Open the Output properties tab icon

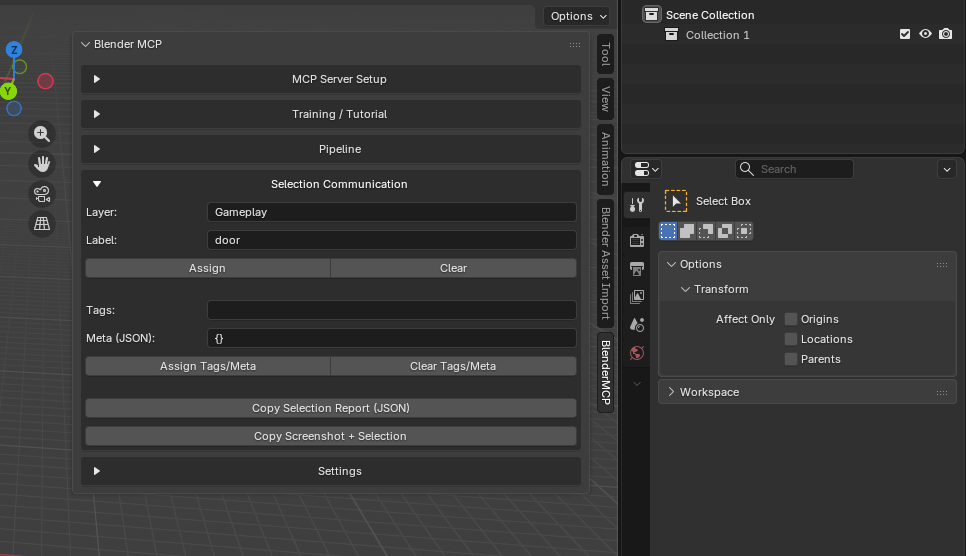637,268
